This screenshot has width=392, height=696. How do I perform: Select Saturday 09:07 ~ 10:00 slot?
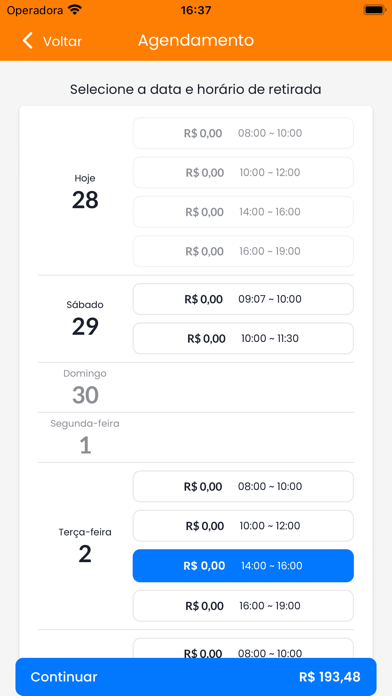pyautogui.click(x=243, y=299)
